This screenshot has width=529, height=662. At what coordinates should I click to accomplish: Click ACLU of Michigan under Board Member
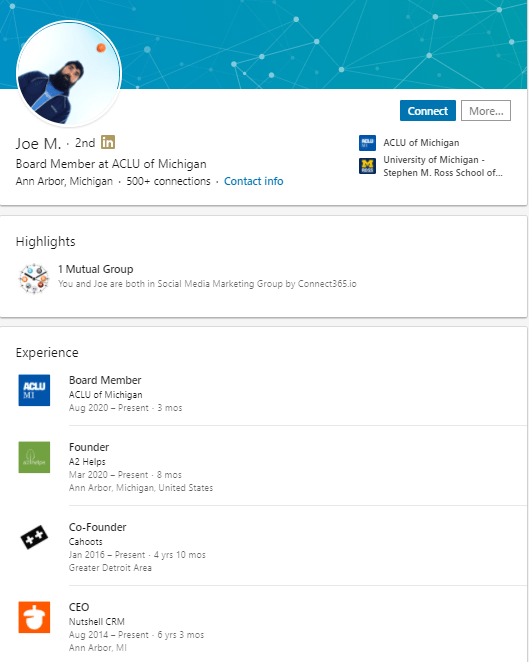pos(106,395)
